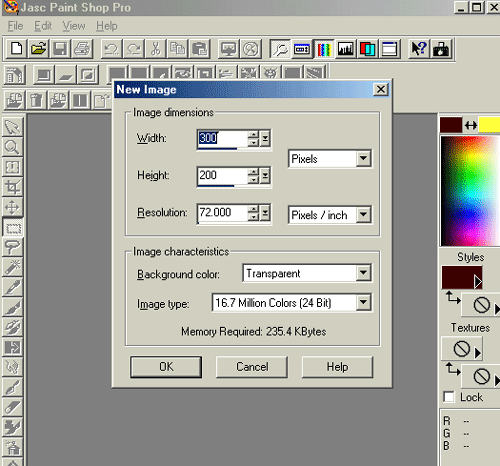Click the Save floppy disk icon
500x466 pixels.
pyautogui.click(x=60, y=49)
